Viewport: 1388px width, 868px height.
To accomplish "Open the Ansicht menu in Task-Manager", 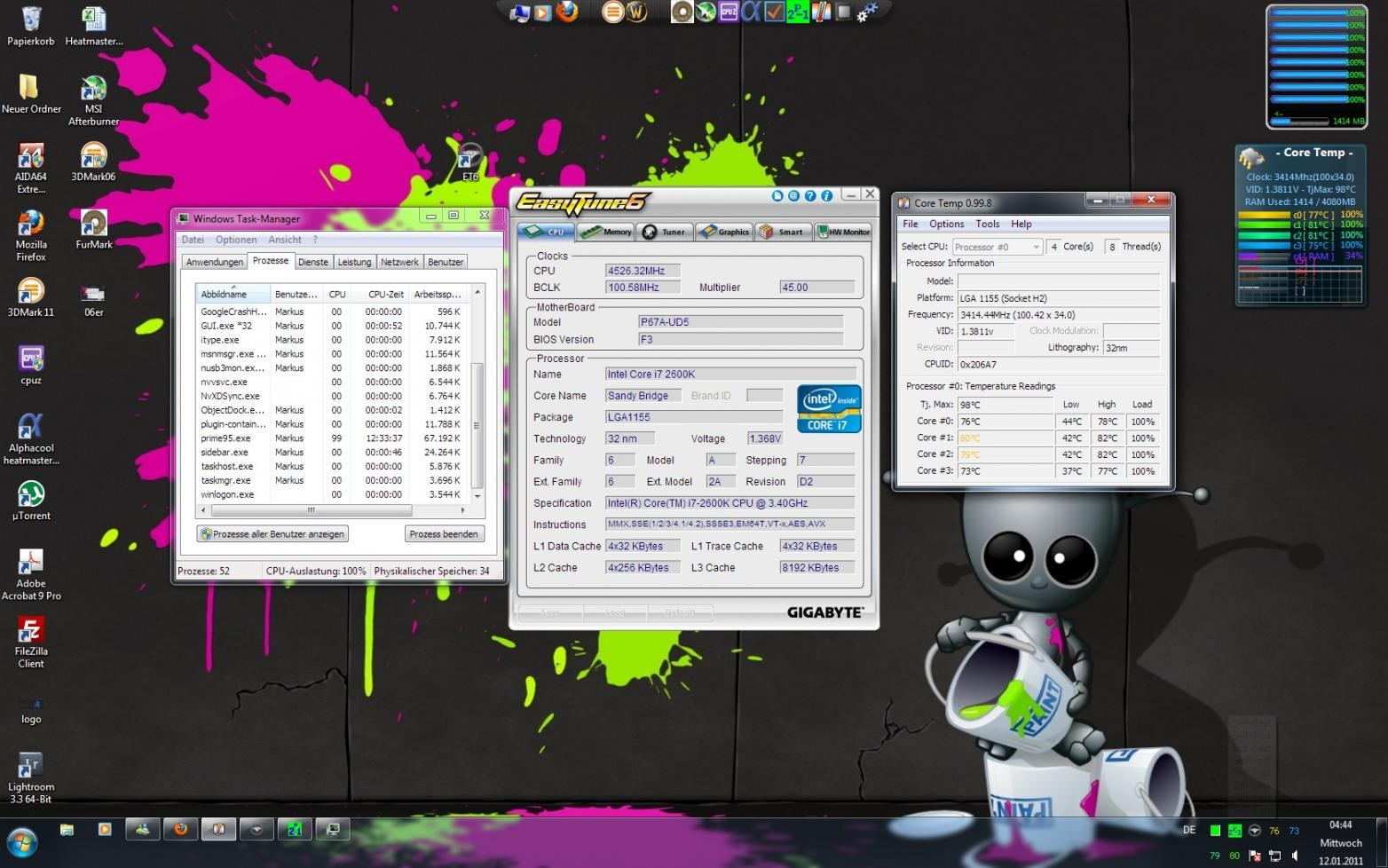I will (285, 240).
